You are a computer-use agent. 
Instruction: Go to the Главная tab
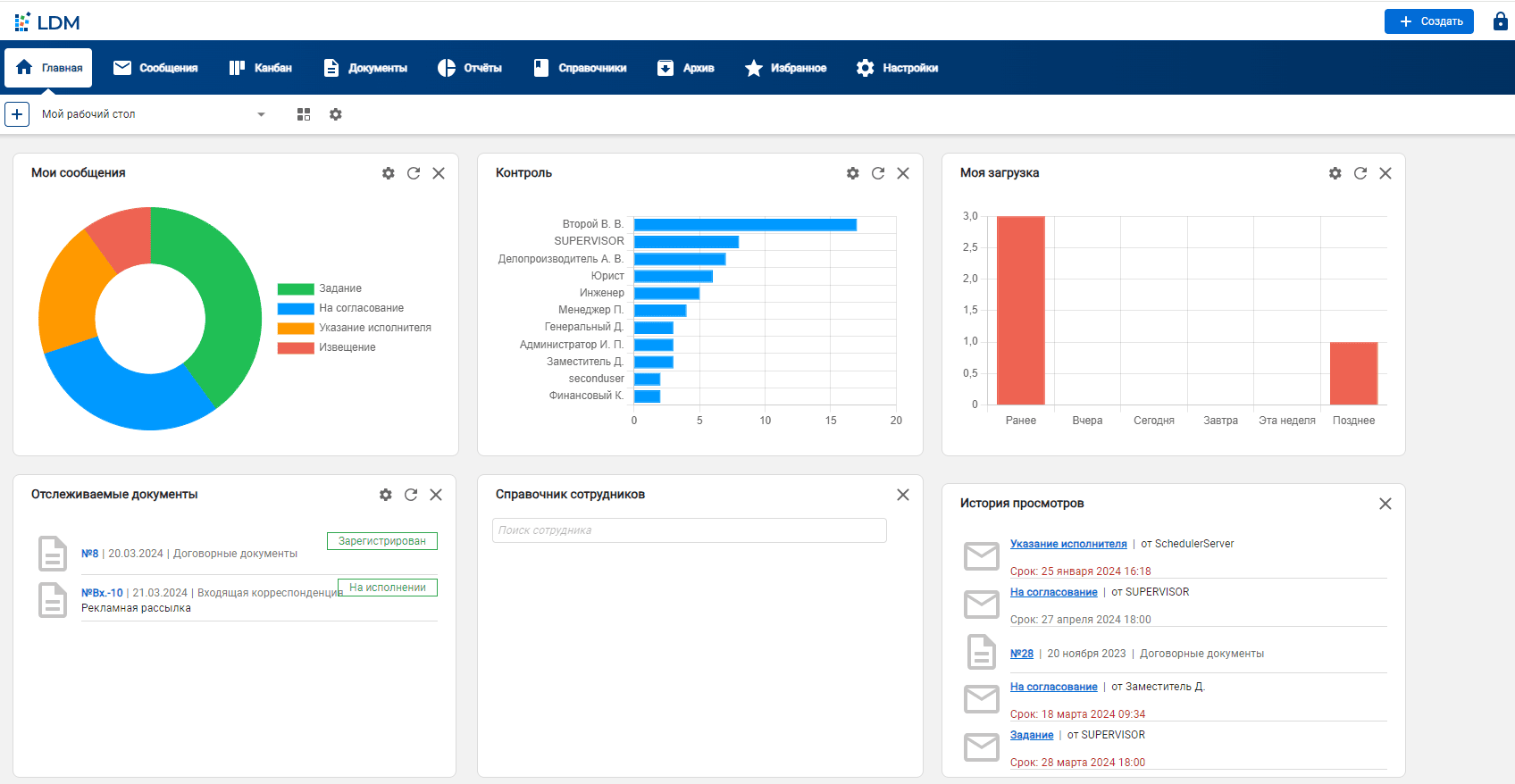[x=48, y=68]
